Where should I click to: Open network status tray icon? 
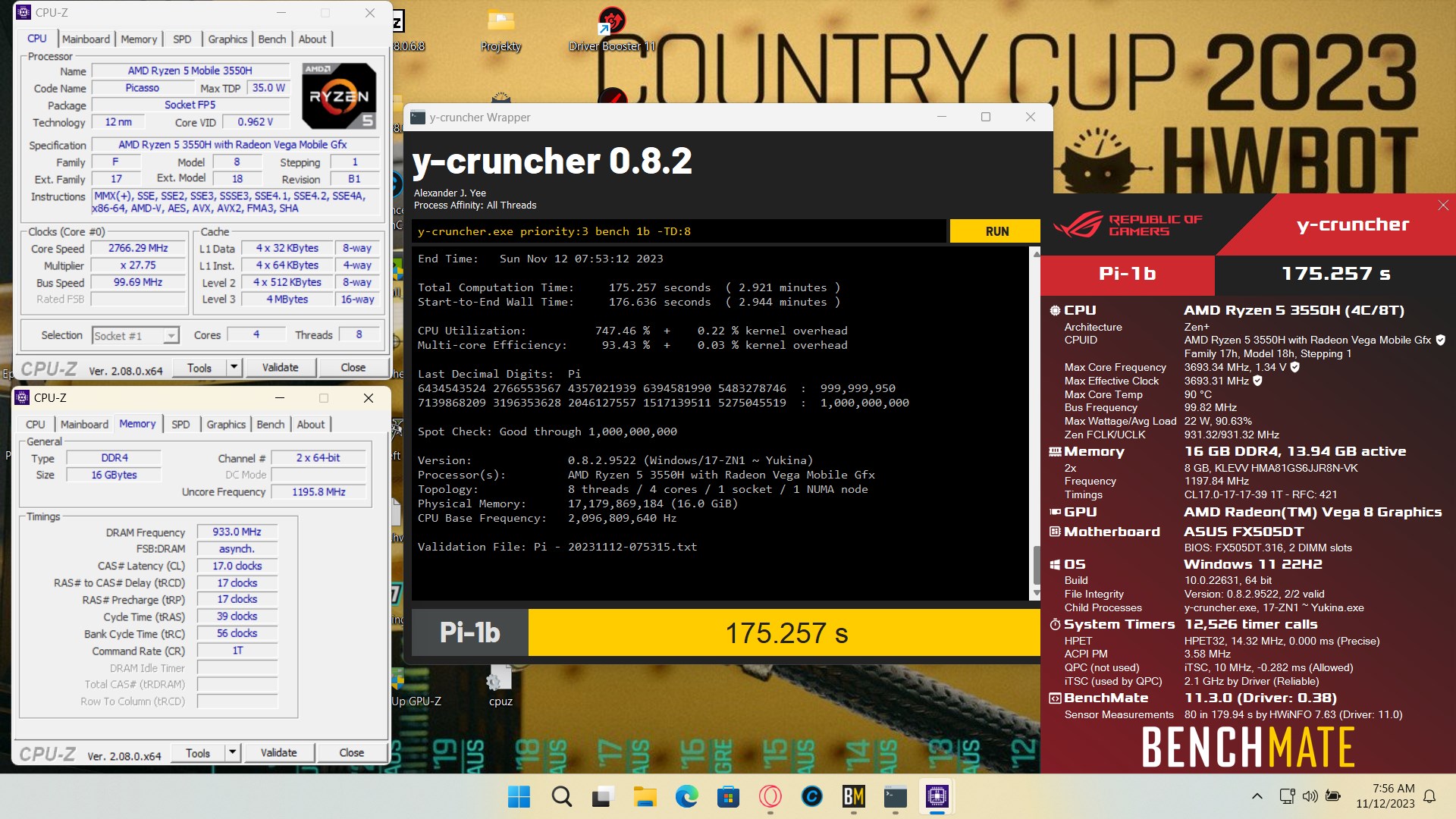pyautogui.click(x=1287, y=796)
